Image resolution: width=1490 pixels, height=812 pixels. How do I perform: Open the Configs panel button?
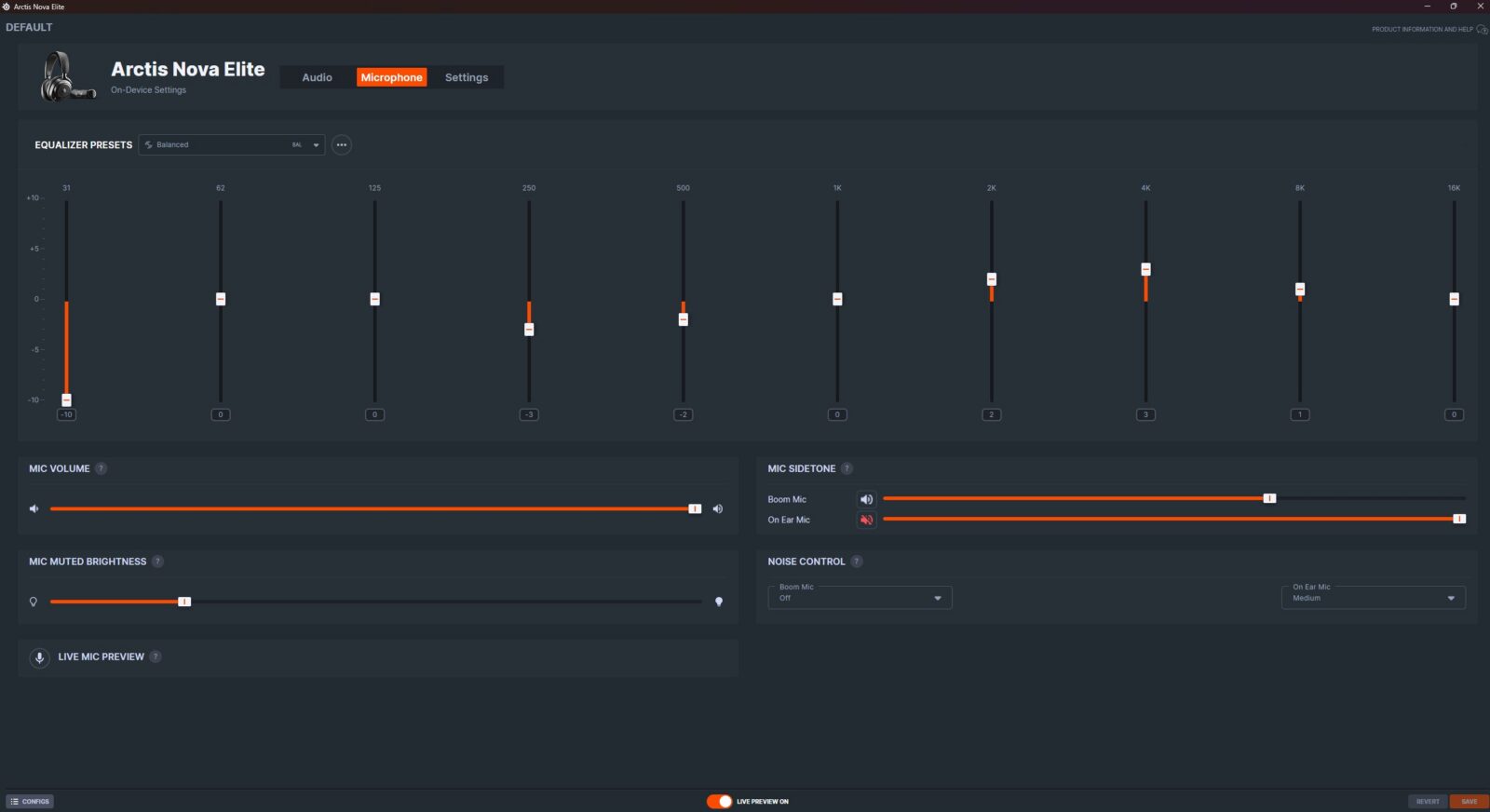click(31, 802)
